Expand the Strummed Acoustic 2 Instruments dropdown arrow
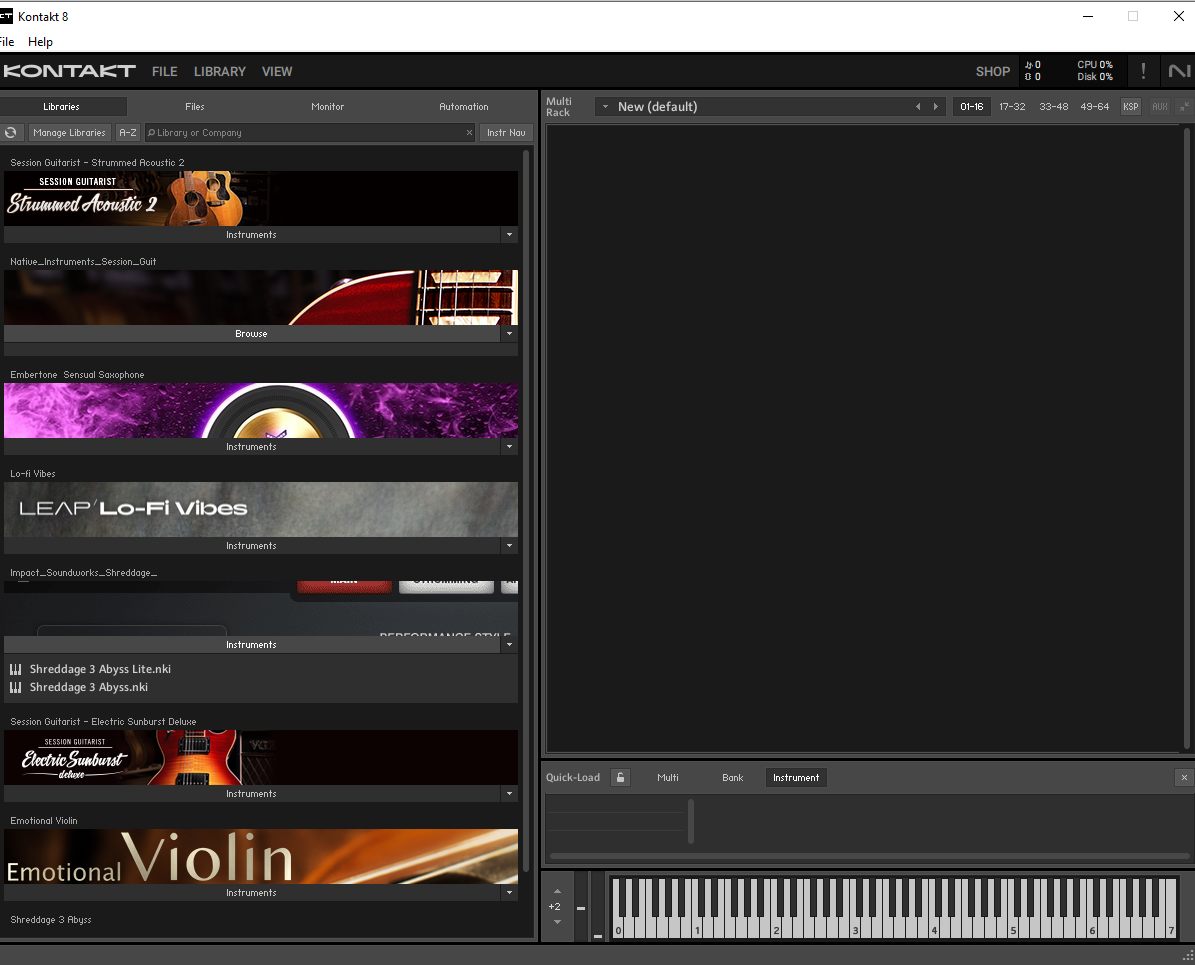The height and width of the screenshot is (965, 1195). pyautogui.click(x=509, y=235)
